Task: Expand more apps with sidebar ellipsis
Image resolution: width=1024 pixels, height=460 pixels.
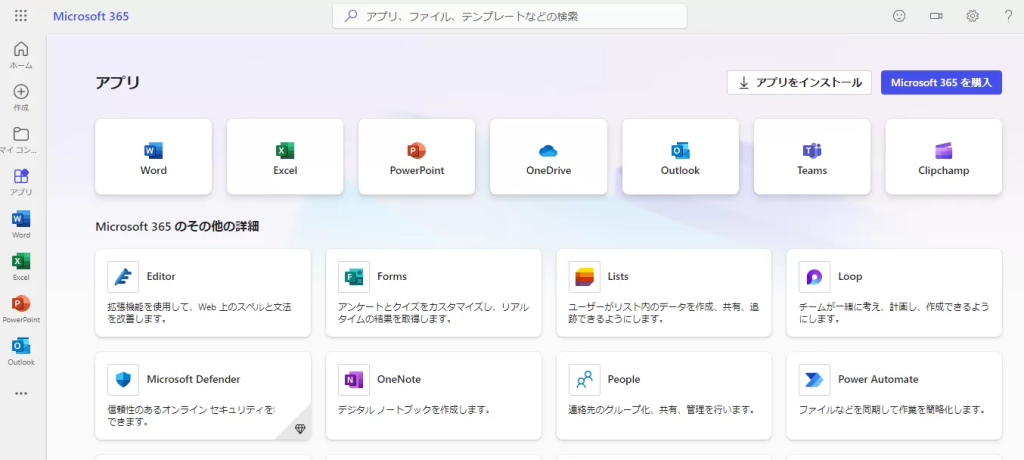Action: pos(21,393)
